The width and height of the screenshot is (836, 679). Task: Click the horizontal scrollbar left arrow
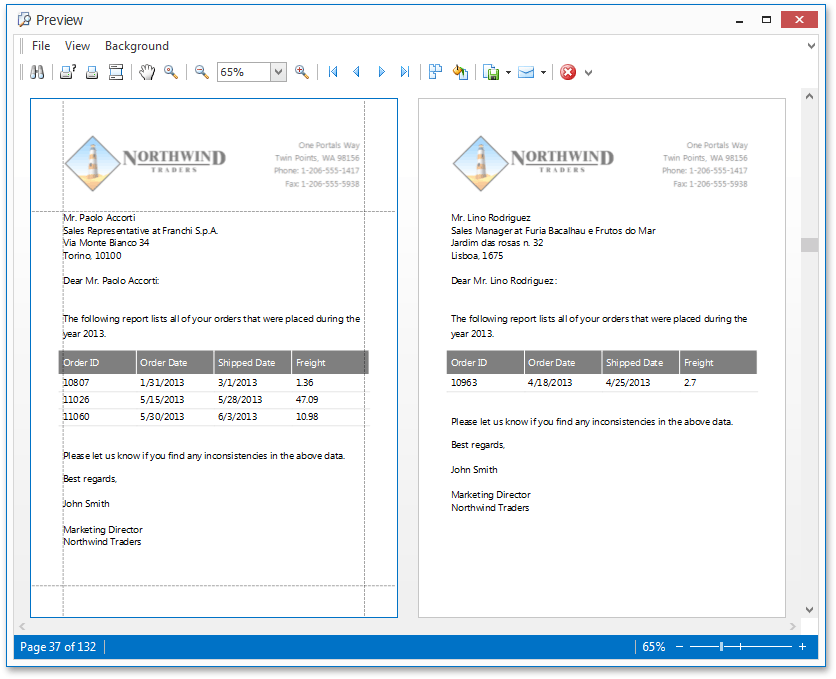tap(22, 626)
